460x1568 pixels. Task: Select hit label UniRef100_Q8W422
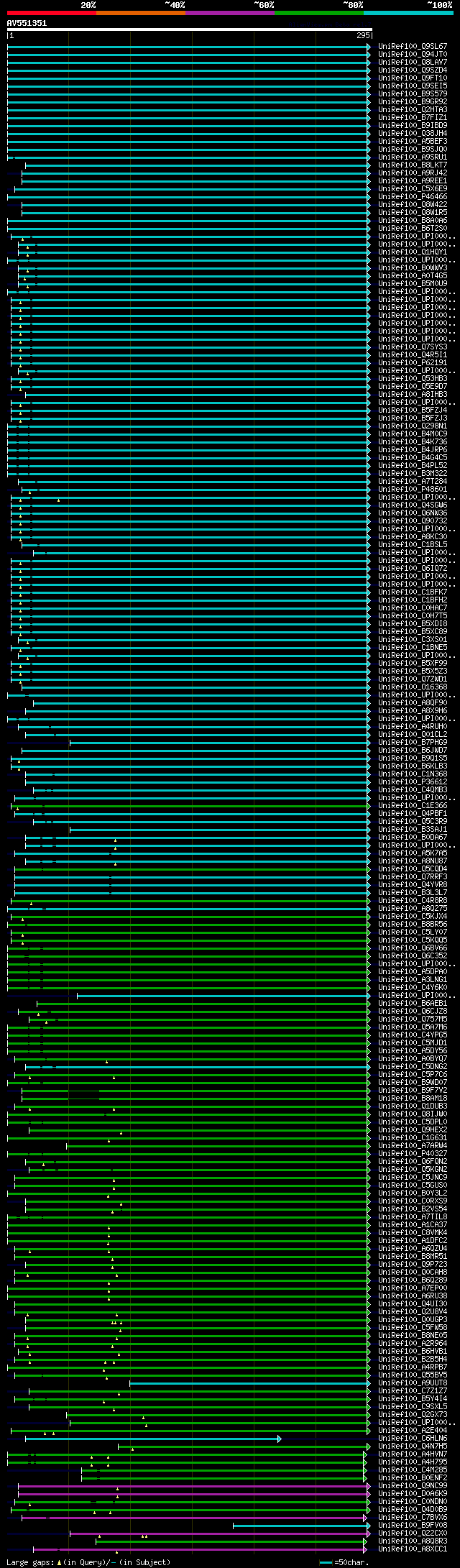(x=413, y=205)
